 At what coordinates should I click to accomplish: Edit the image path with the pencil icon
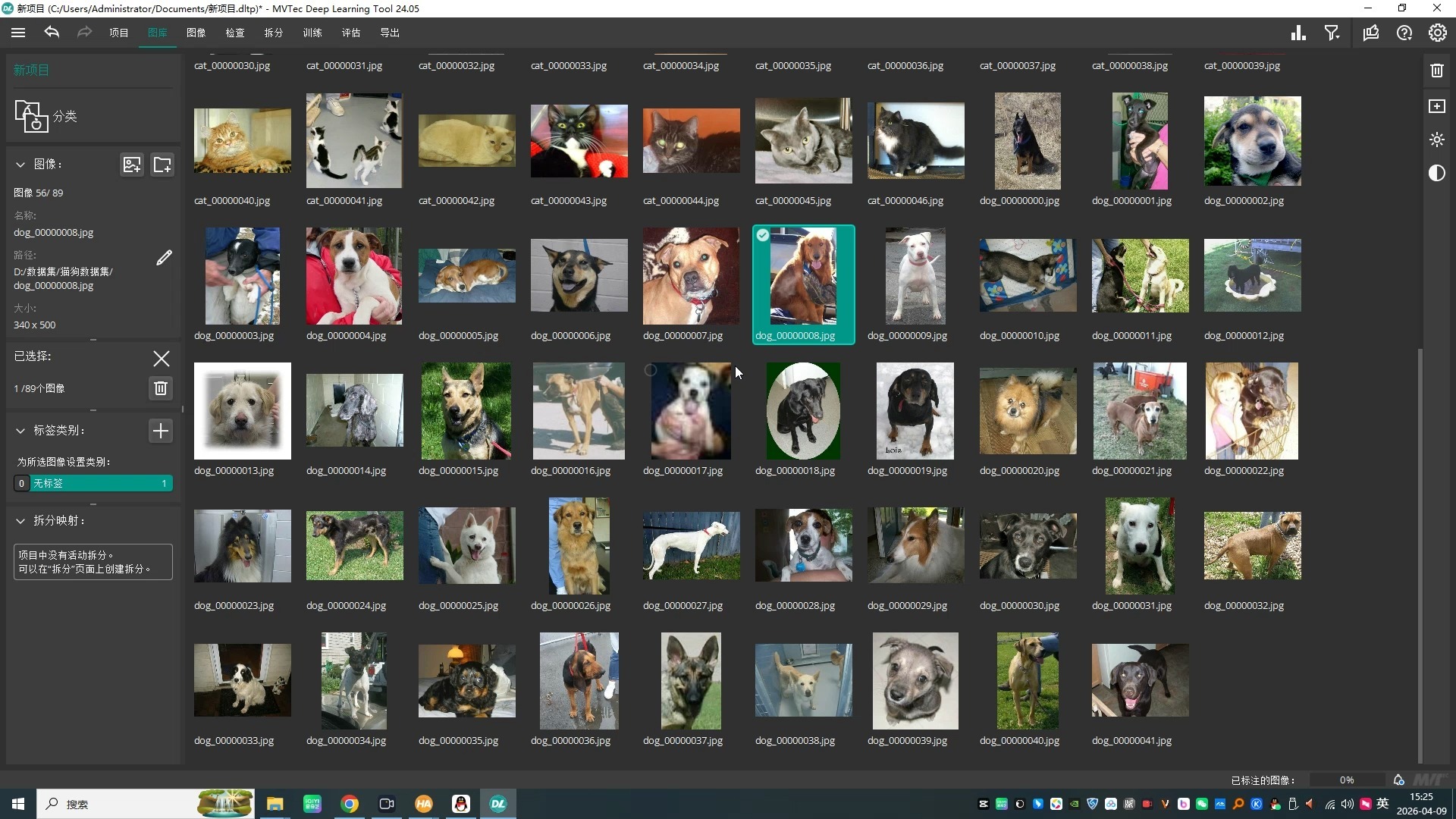point(164,258)
